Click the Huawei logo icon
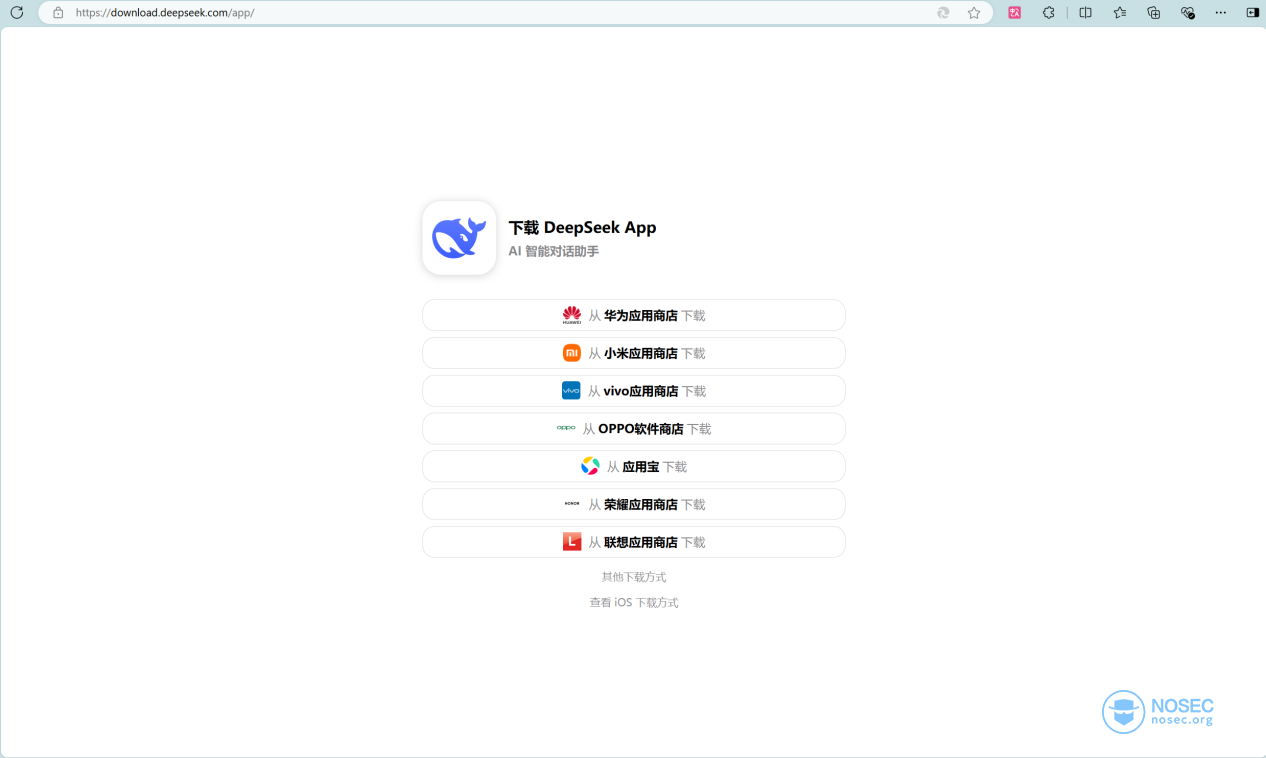1266x758 pixels. click(572, 315)
